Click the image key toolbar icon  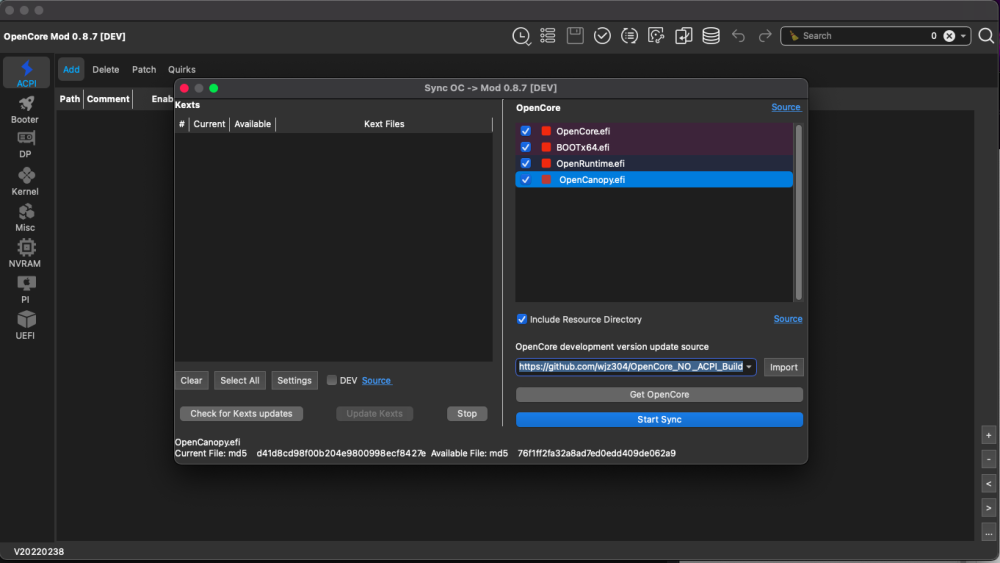[x=656, y=36]
